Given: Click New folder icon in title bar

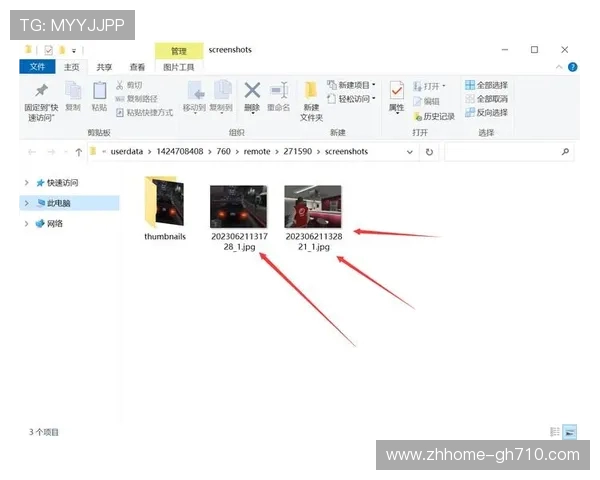Looking at the screenshot, I should tap(62, 50).
